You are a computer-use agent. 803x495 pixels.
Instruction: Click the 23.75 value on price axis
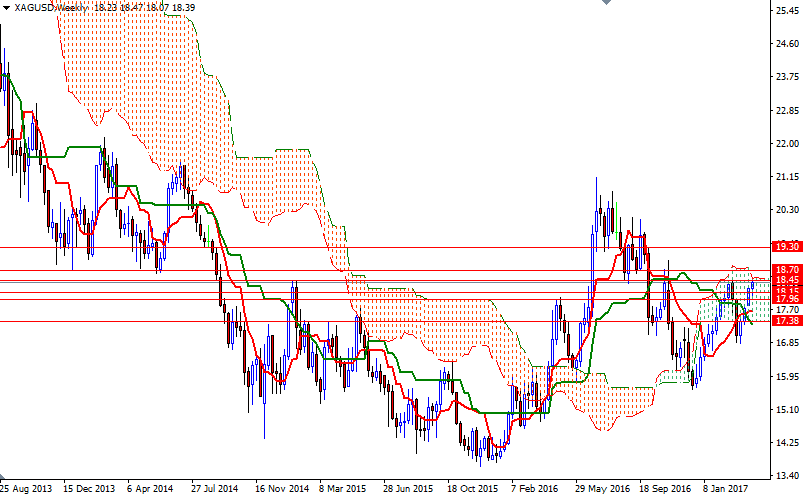[x=788, y=77]
